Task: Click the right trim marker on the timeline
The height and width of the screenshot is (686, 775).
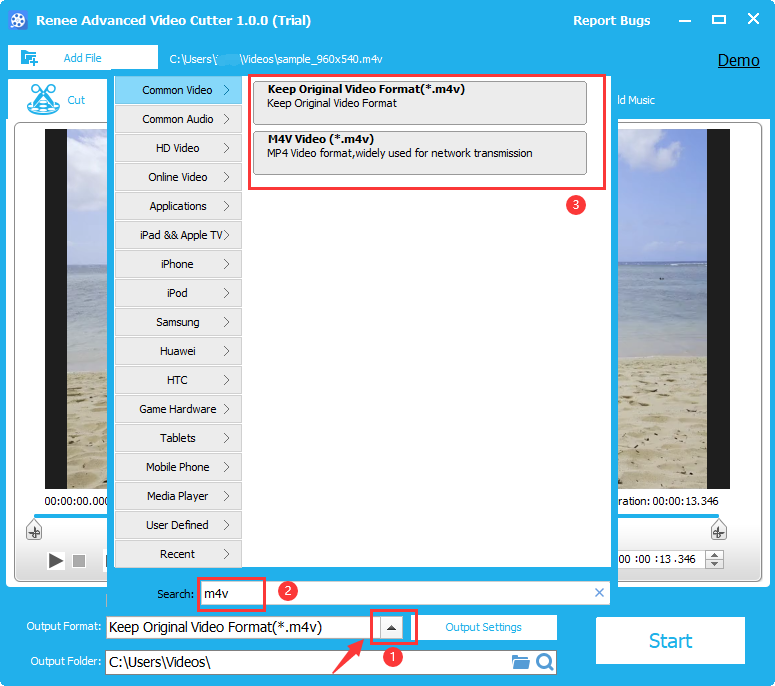Action: 717,530
